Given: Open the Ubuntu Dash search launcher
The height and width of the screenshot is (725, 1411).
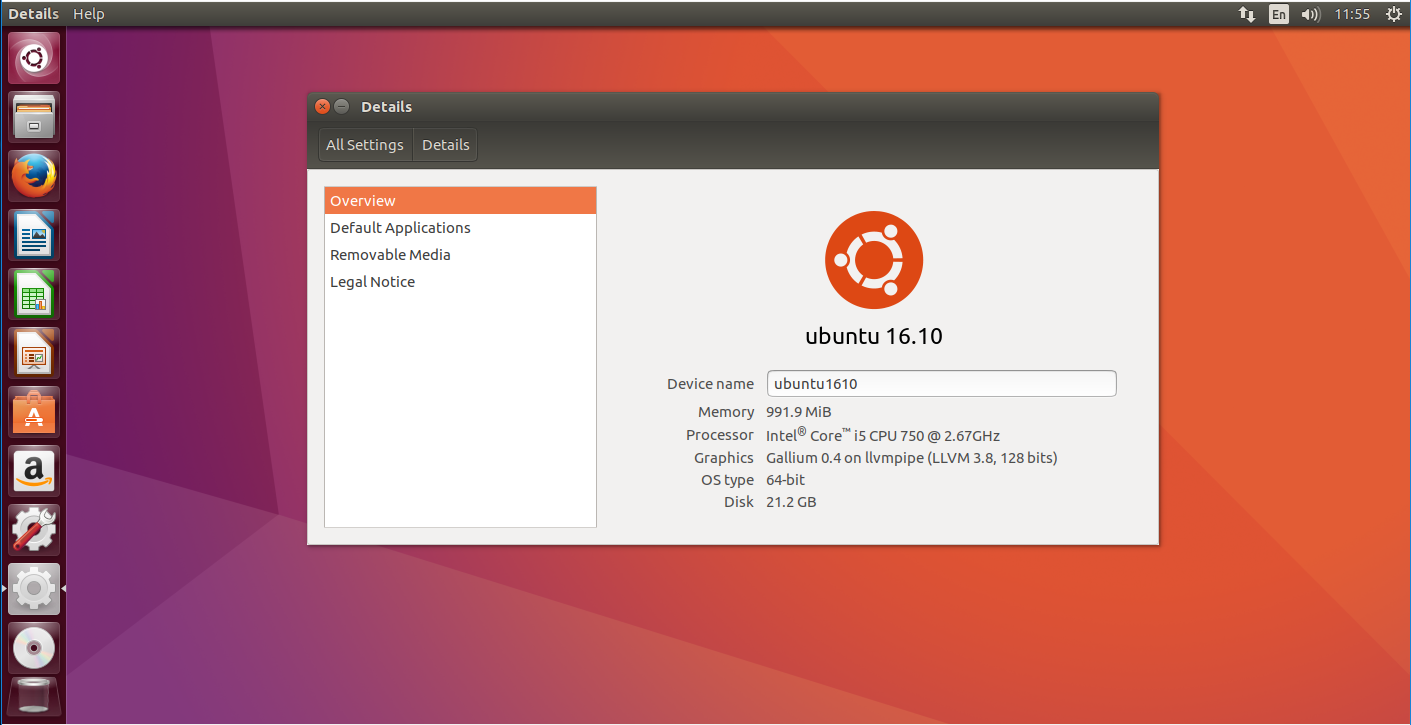Looking at the screenshot, I should [x=34, y=58].
